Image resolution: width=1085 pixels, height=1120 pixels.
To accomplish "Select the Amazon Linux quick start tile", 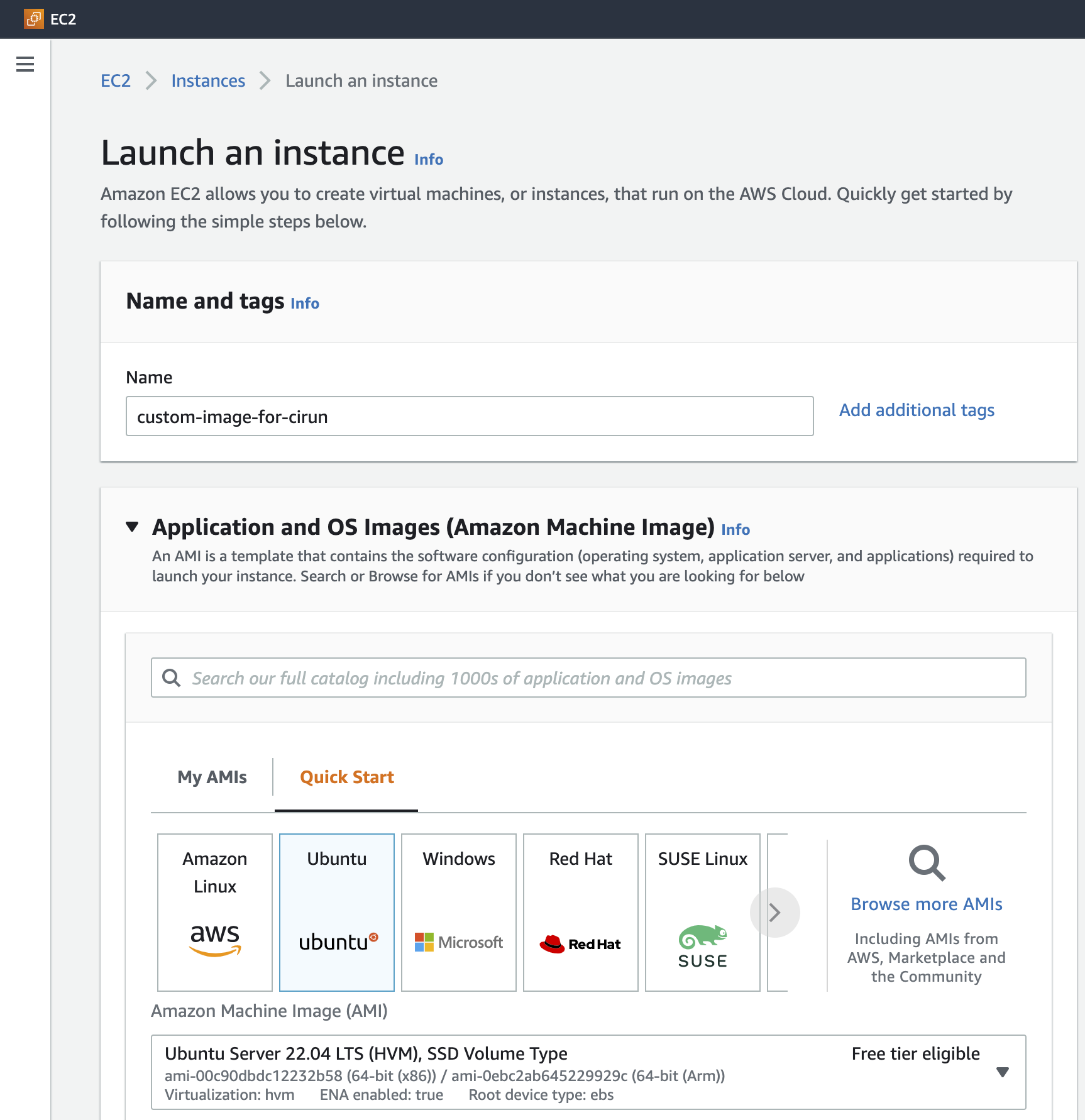I will (x=214, y=911).
